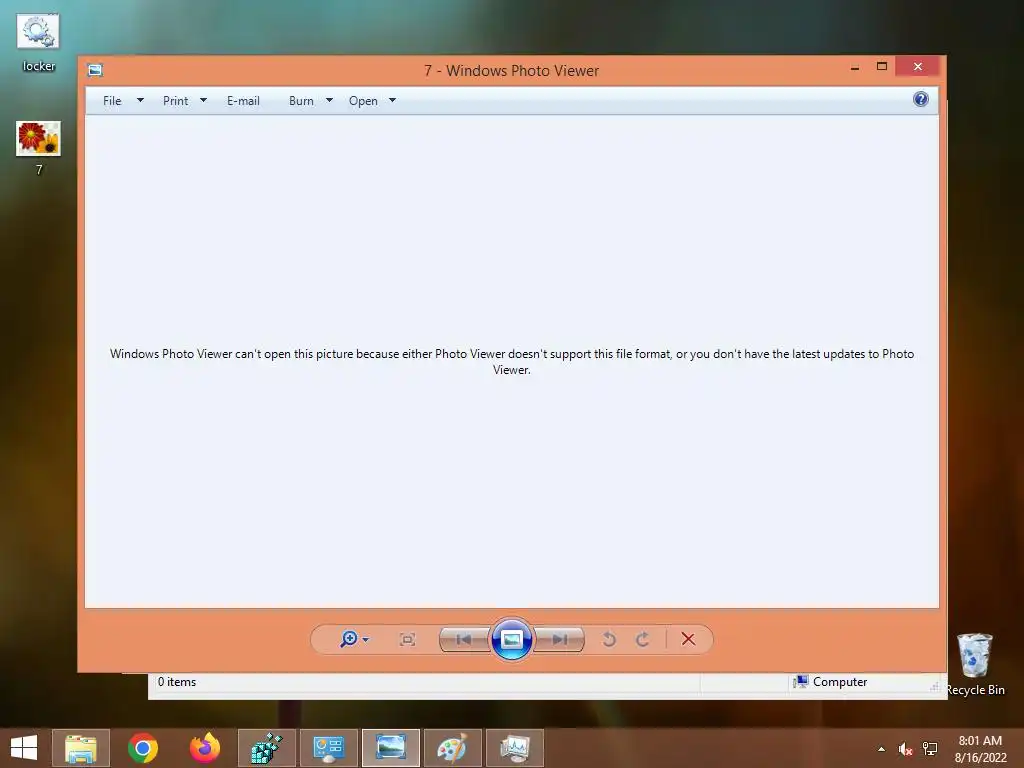Screen dimensions: 1024x768
Task: Go to the previous picture
Action: [464, 639]
